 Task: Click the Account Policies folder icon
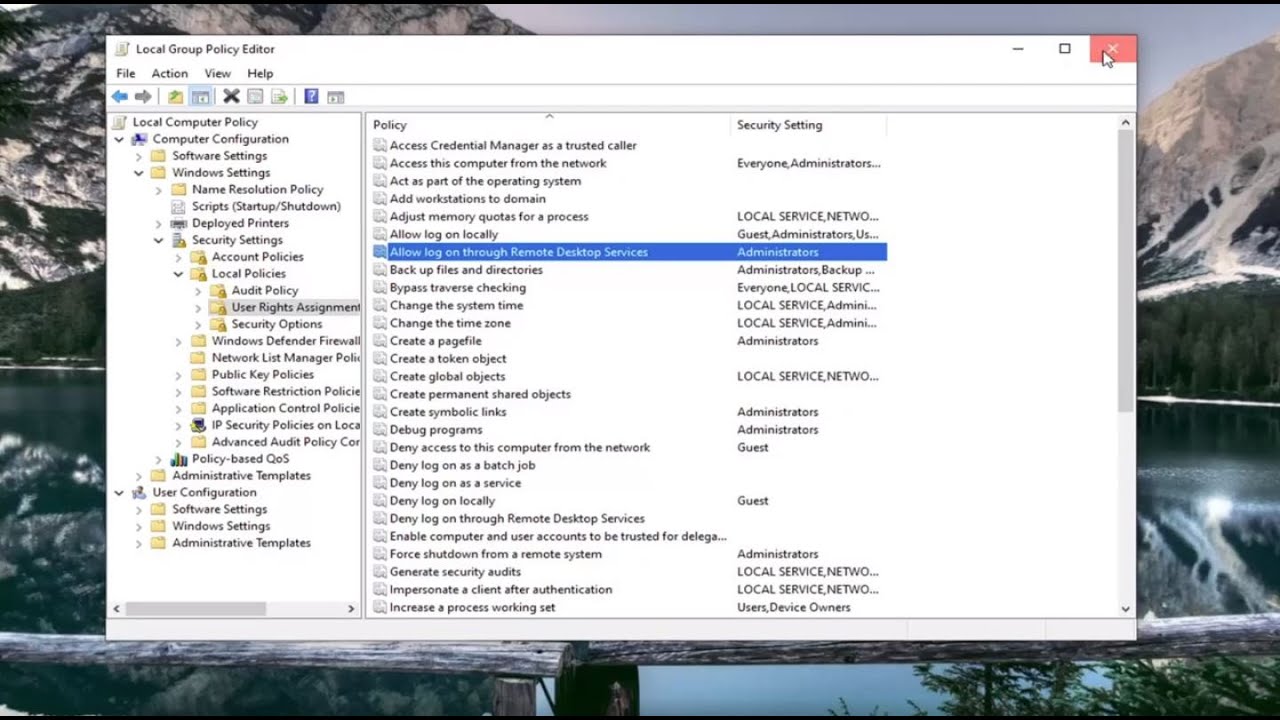(x=199, y=257)
